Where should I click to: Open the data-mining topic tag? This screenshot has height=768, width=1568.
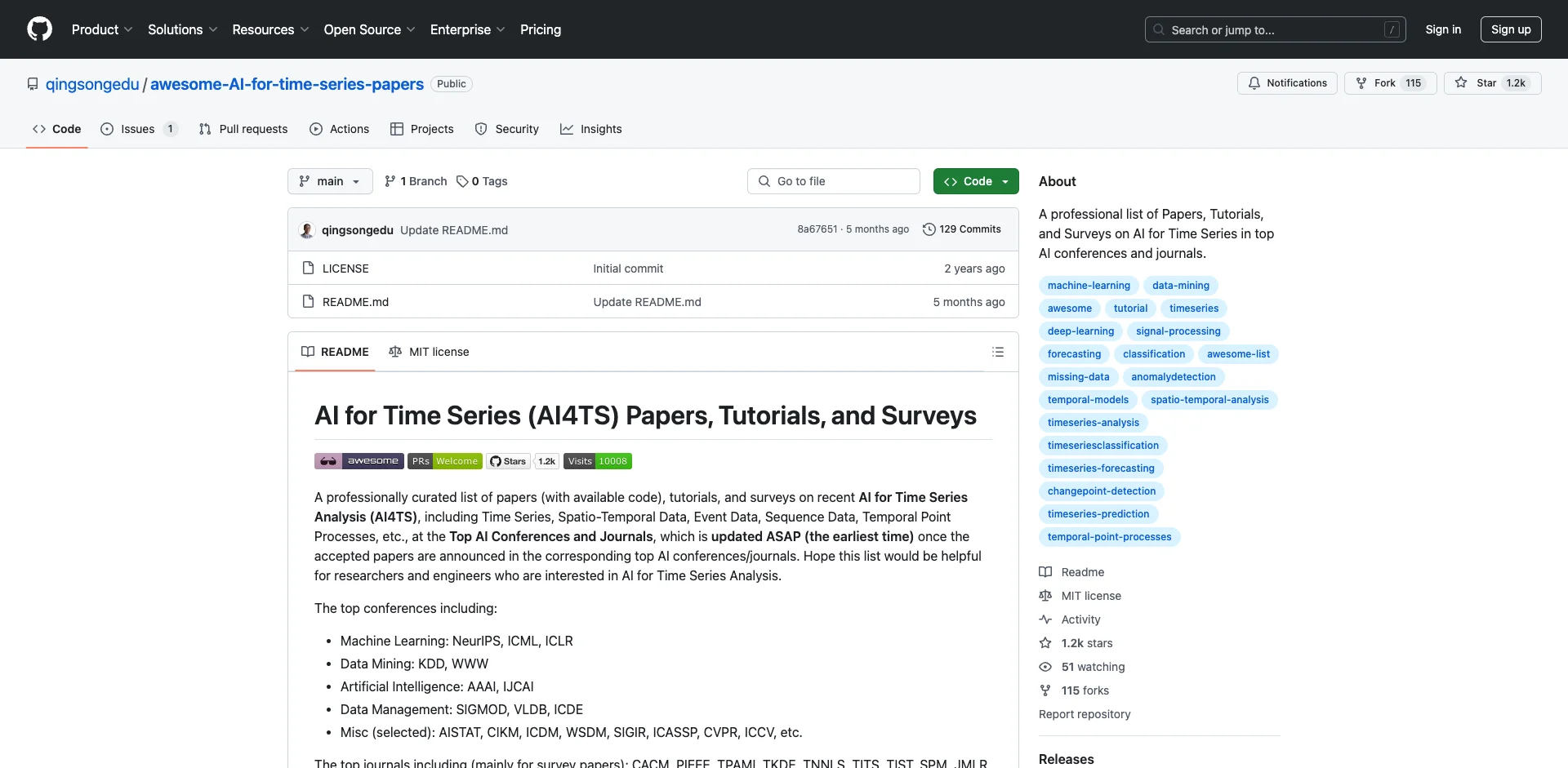click(1181, 286)
